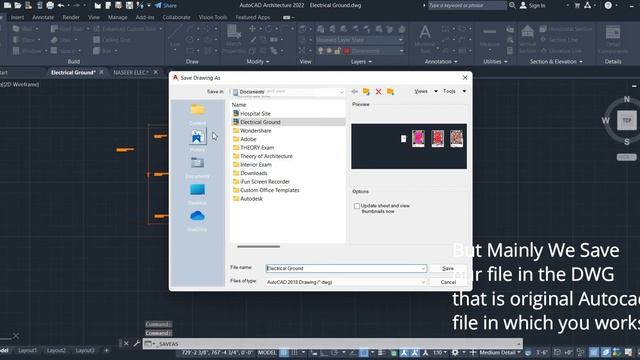The height and width of the screenshot is (360, 640).
Task: Open the Render ribbon tab
Action: 71,18
